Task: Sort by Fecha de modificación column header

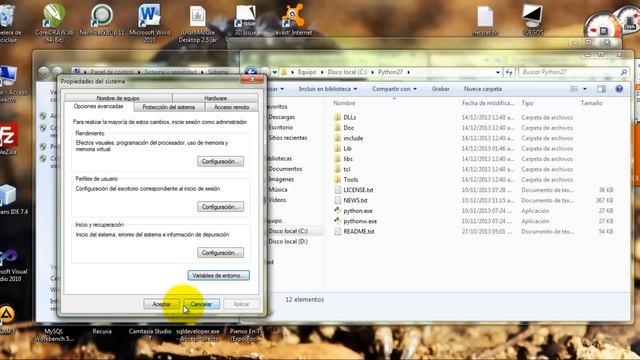Action: pyautogui.click(x=488, y=103)
